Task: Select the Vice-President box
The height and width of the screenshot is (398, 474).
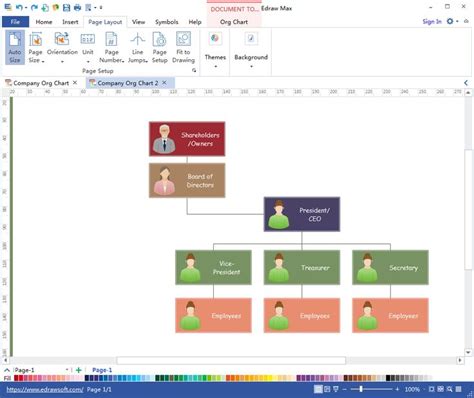Action: coord(213,267)
